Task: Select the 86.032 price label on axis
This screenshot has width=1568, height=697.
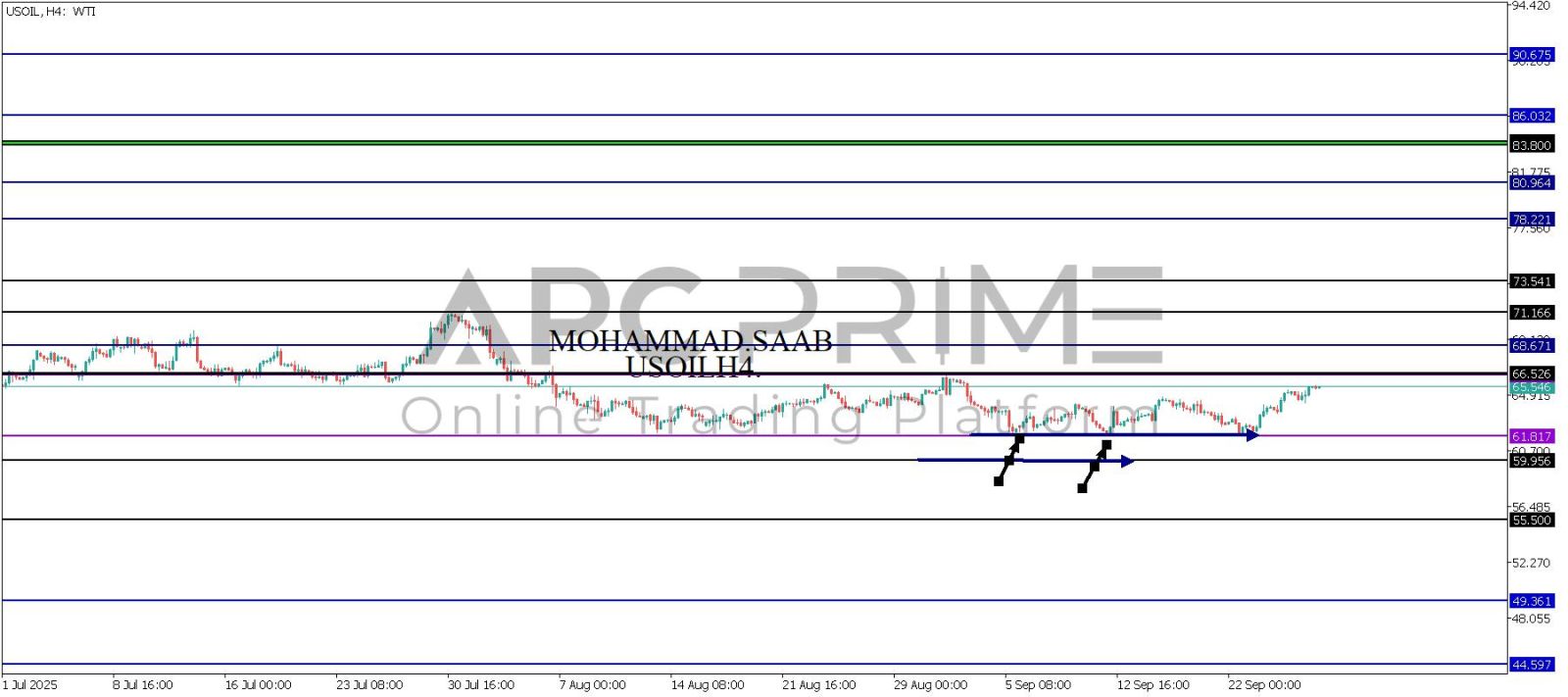Action: 1531,116
